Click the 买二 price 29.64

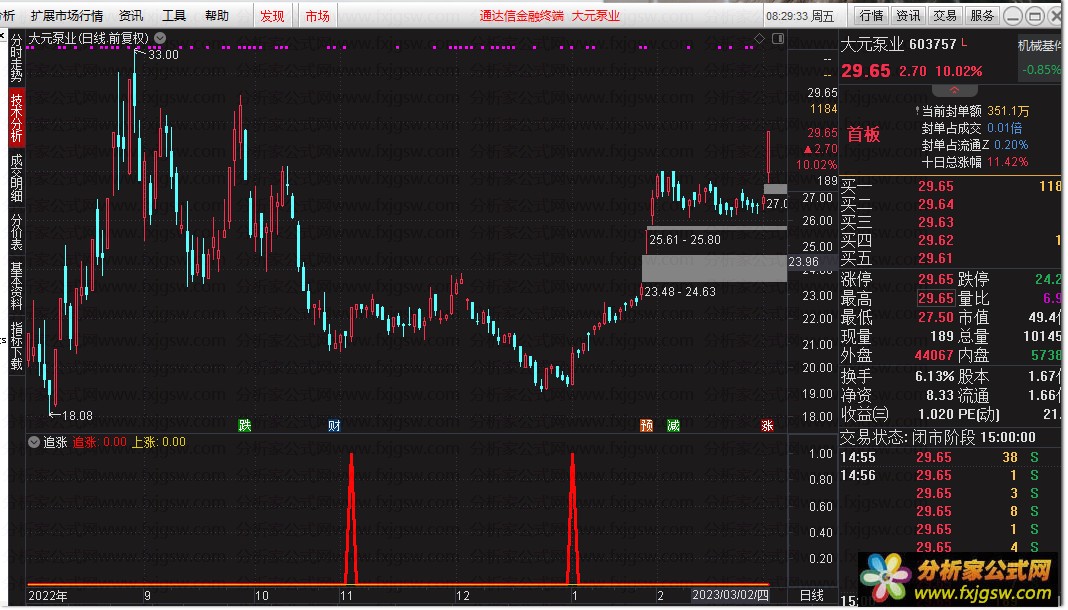935,204
